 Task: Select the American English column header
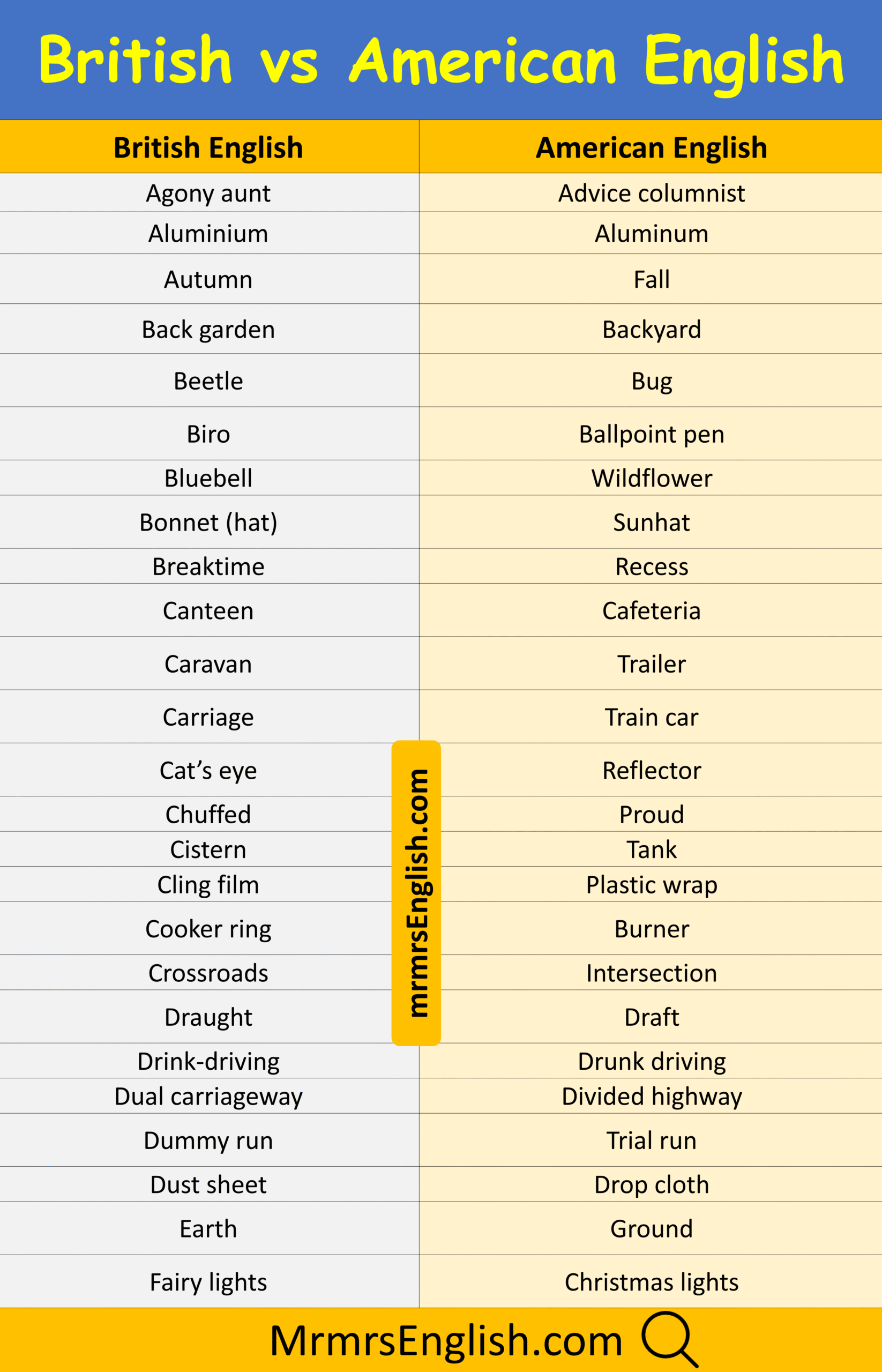(x=651, y=147)
